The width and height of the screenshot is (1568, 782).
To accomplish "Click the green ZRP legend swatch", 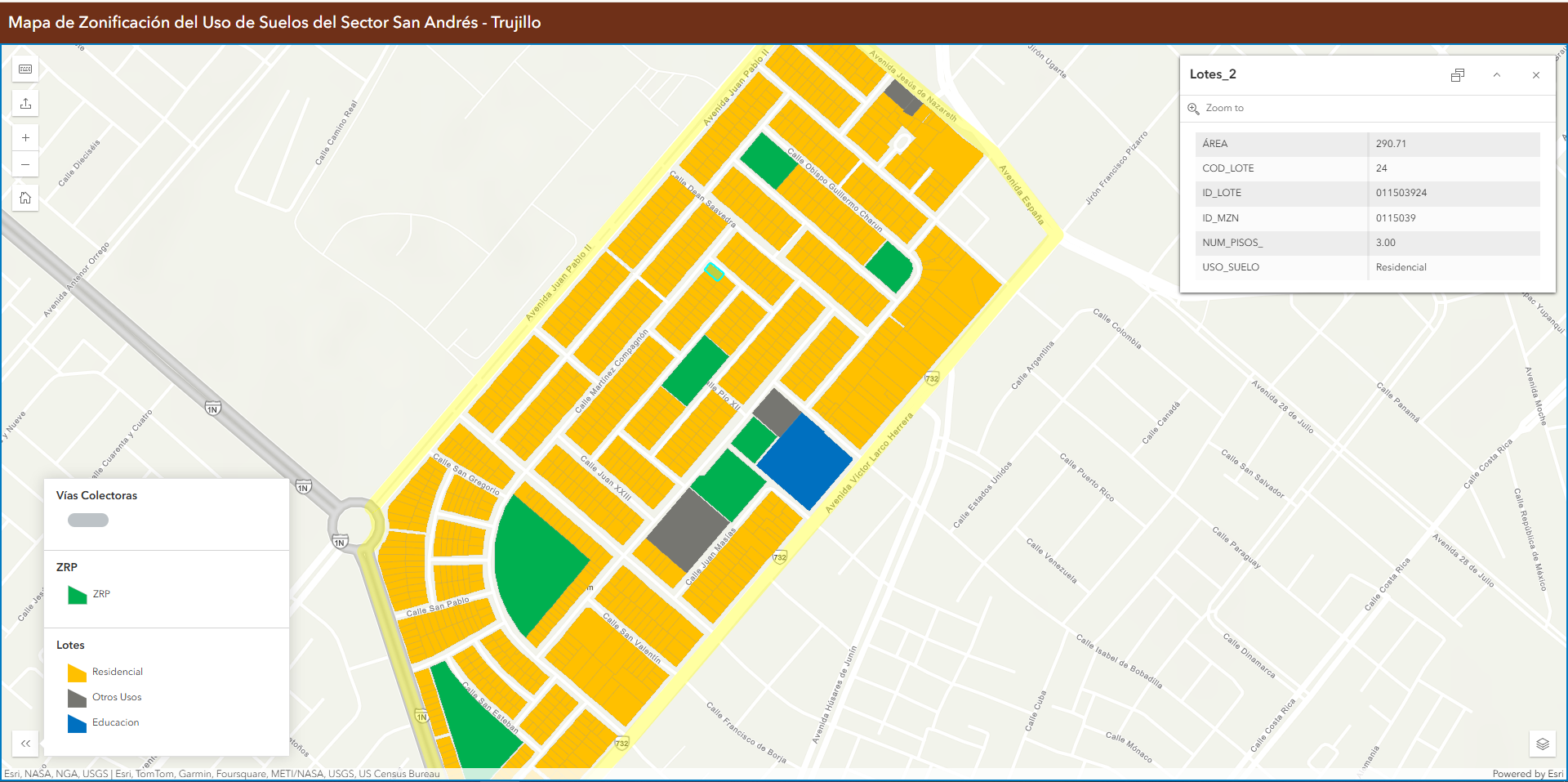I will point(77,595).
